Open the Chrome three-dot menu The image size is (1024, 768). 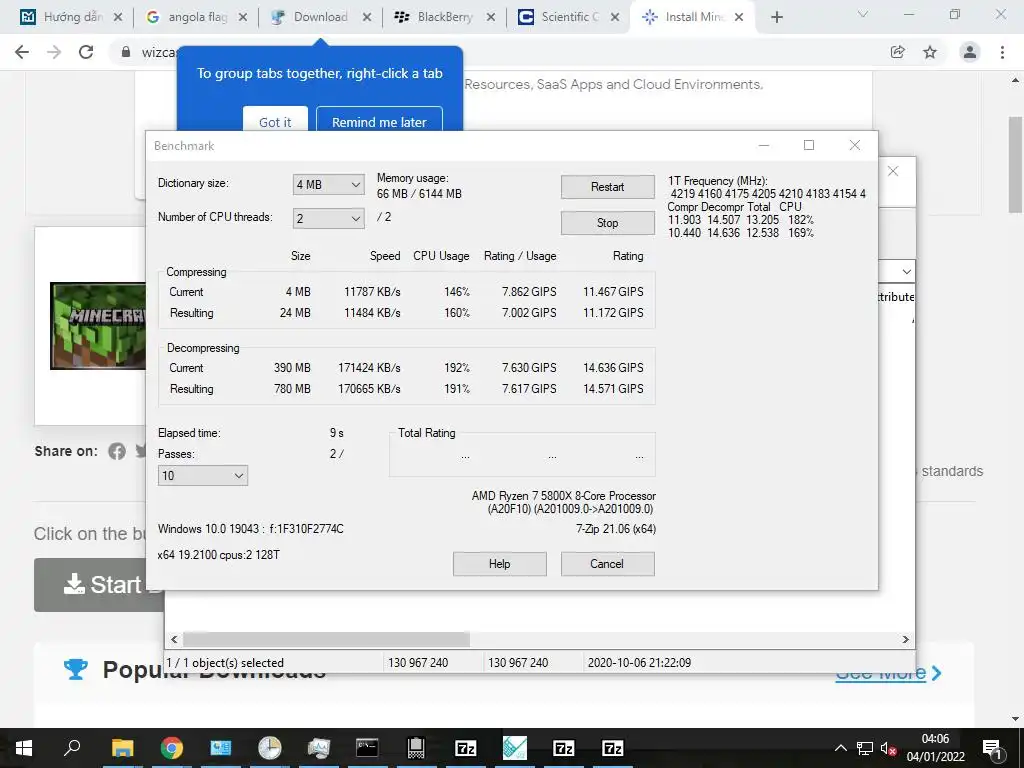point(1002,52)
